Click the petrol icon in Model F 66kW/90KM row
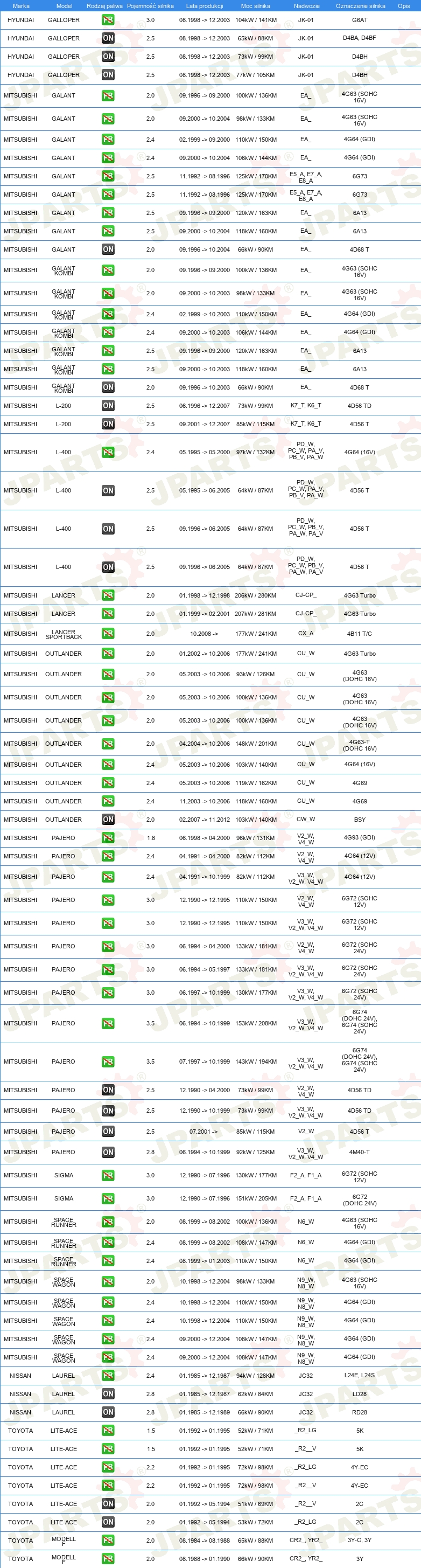Screen dimensions: 421x1568 (x=108, y=1559)
